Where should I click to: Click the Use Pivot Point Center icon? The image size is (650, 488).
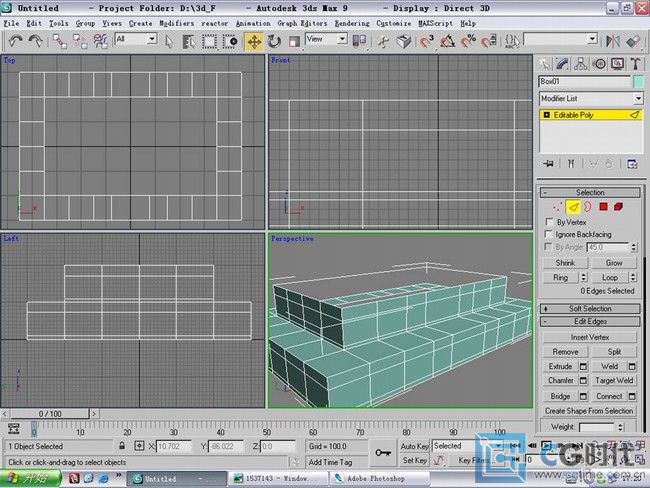coord(359,41)
